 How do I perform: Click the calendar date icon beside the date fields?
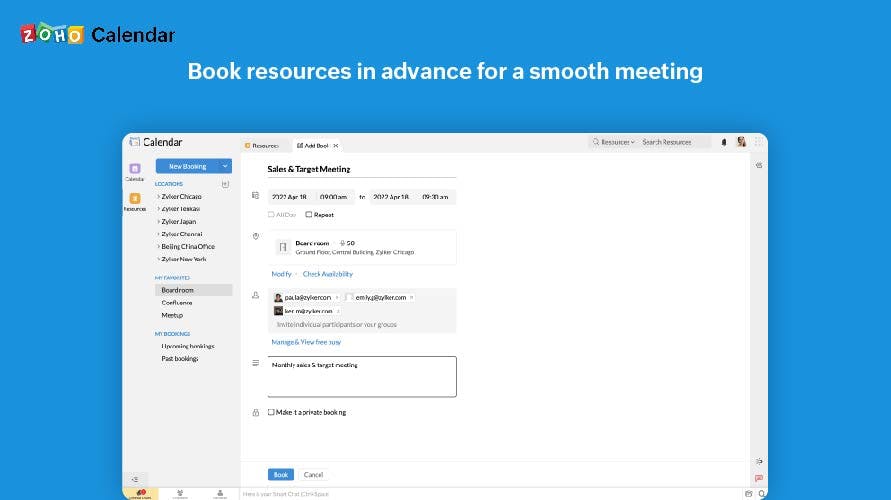coord(255,195)
